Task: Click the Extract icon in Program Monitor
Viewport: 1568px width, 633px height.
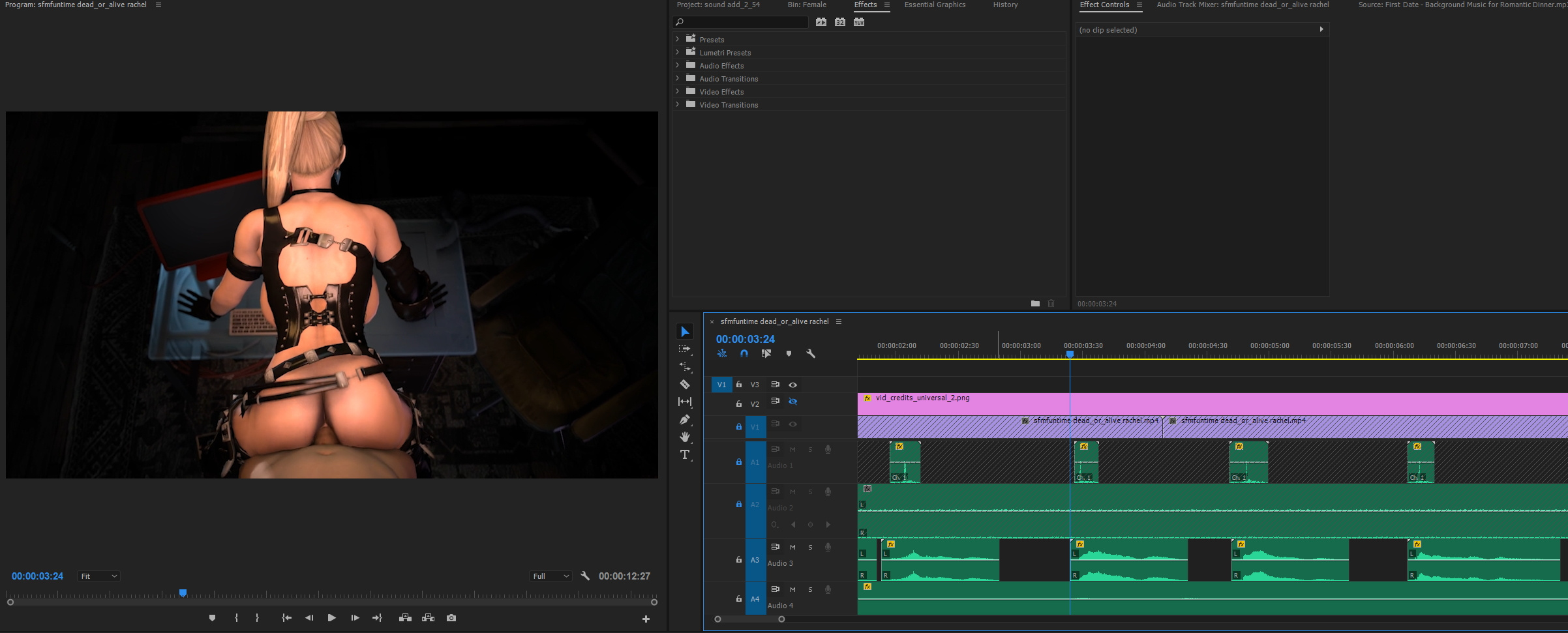Action: click(429, 618)
